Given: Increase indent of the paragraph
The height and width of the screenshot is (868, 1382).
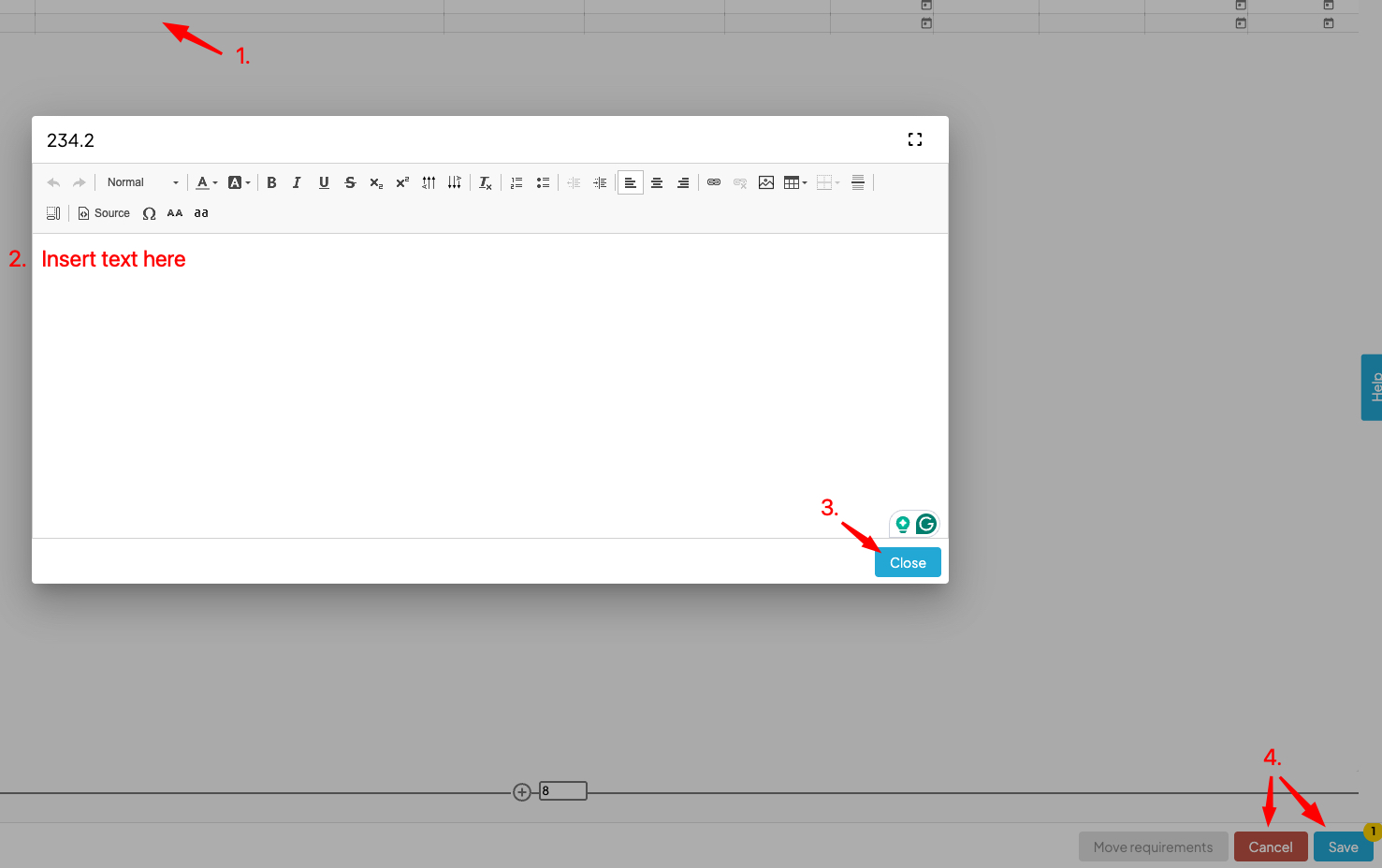Looking at the screenshot, I should tap(600, 182).
